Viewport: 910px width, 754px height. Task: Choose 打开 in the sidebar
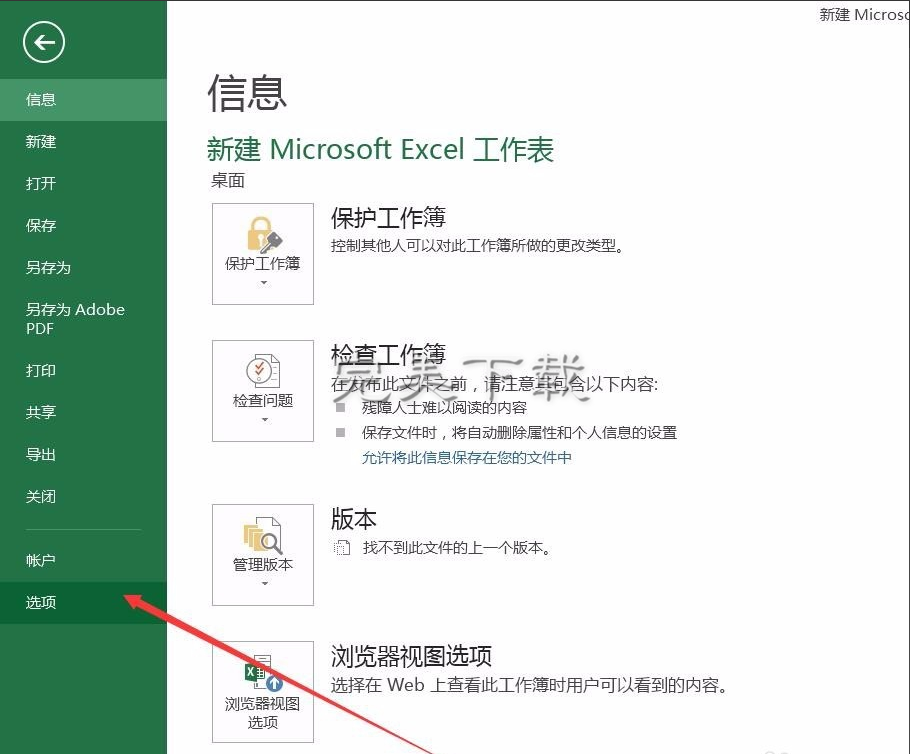coord(83,183)
